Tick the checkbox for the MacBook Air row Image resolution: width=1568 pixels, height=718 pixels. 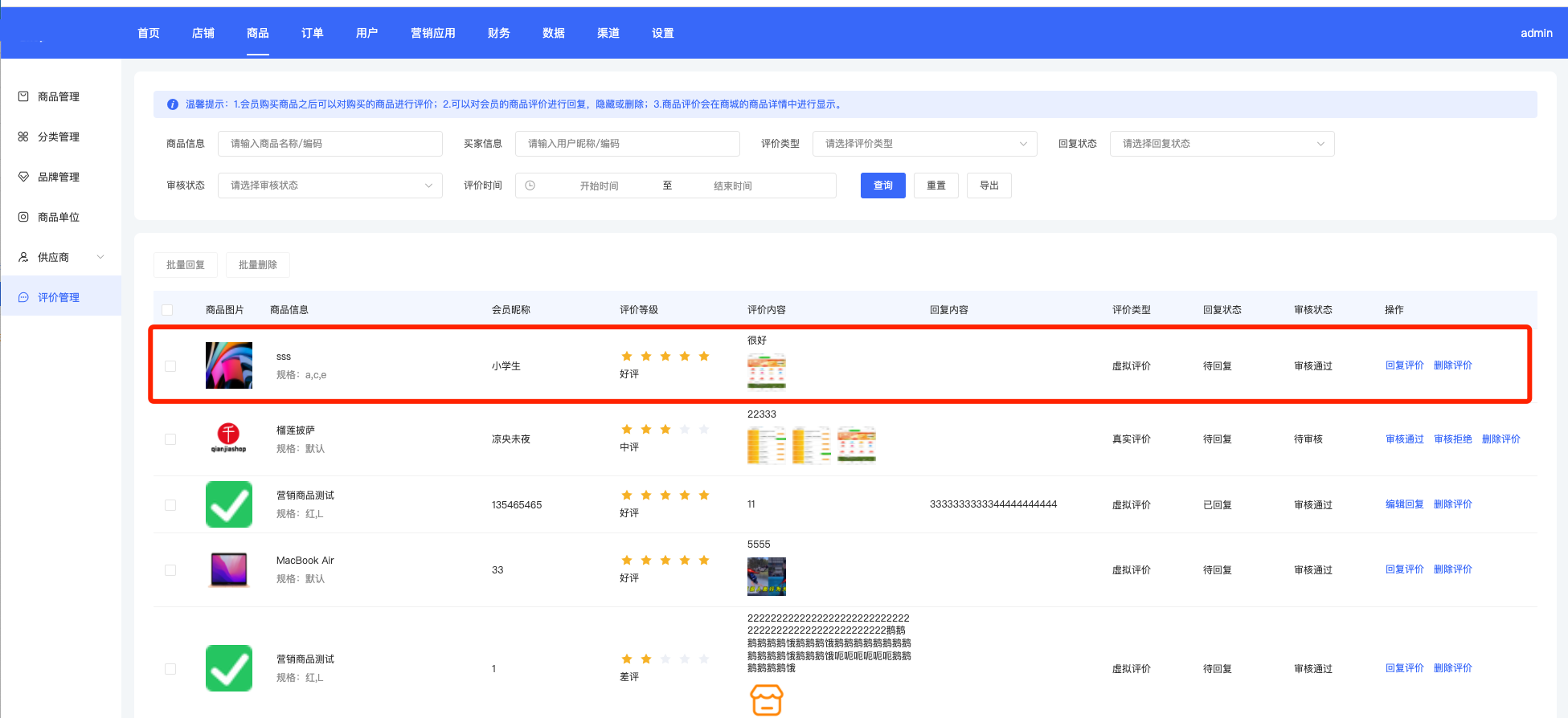click(170, 570)
